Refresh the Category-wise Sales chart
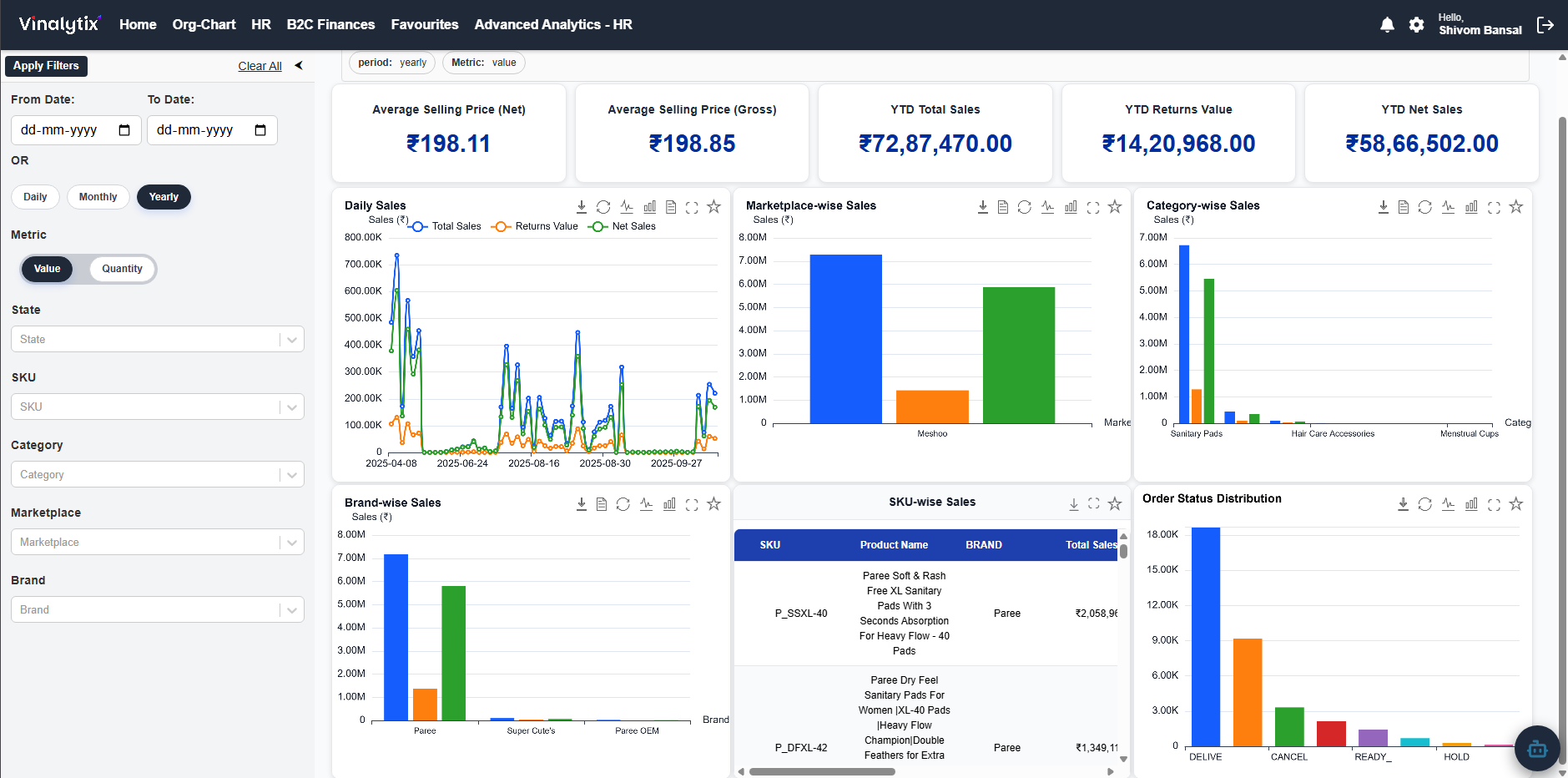 coord(1425,207)
